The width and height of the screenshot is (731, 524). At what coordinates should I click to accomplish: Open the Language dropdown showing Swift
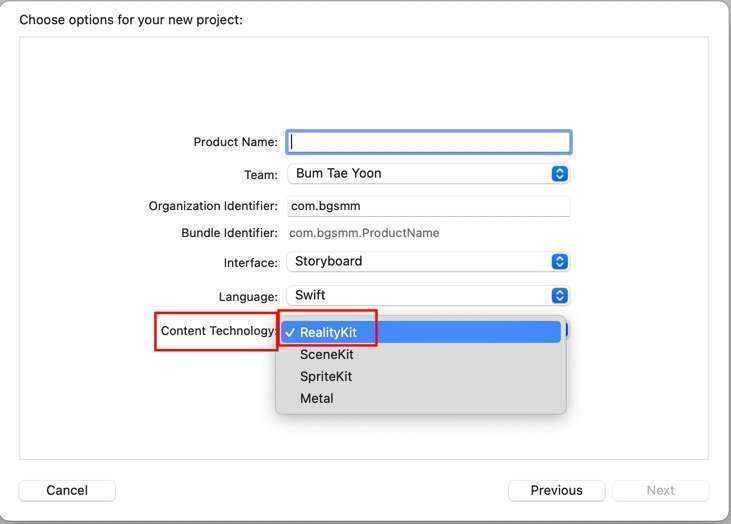pyautogui.click(x=420, y=296)
